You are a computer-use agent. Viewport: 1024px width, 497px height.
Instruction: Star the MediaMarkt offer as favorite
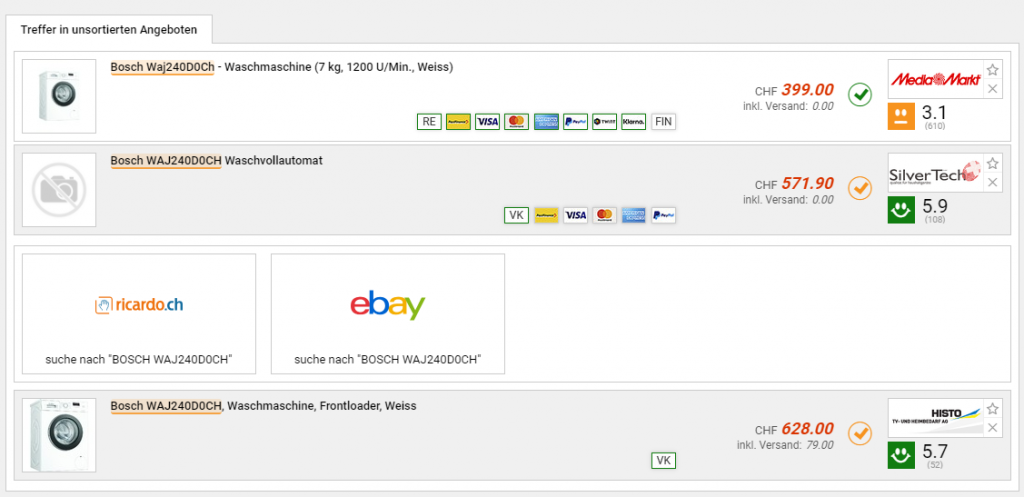993,69
